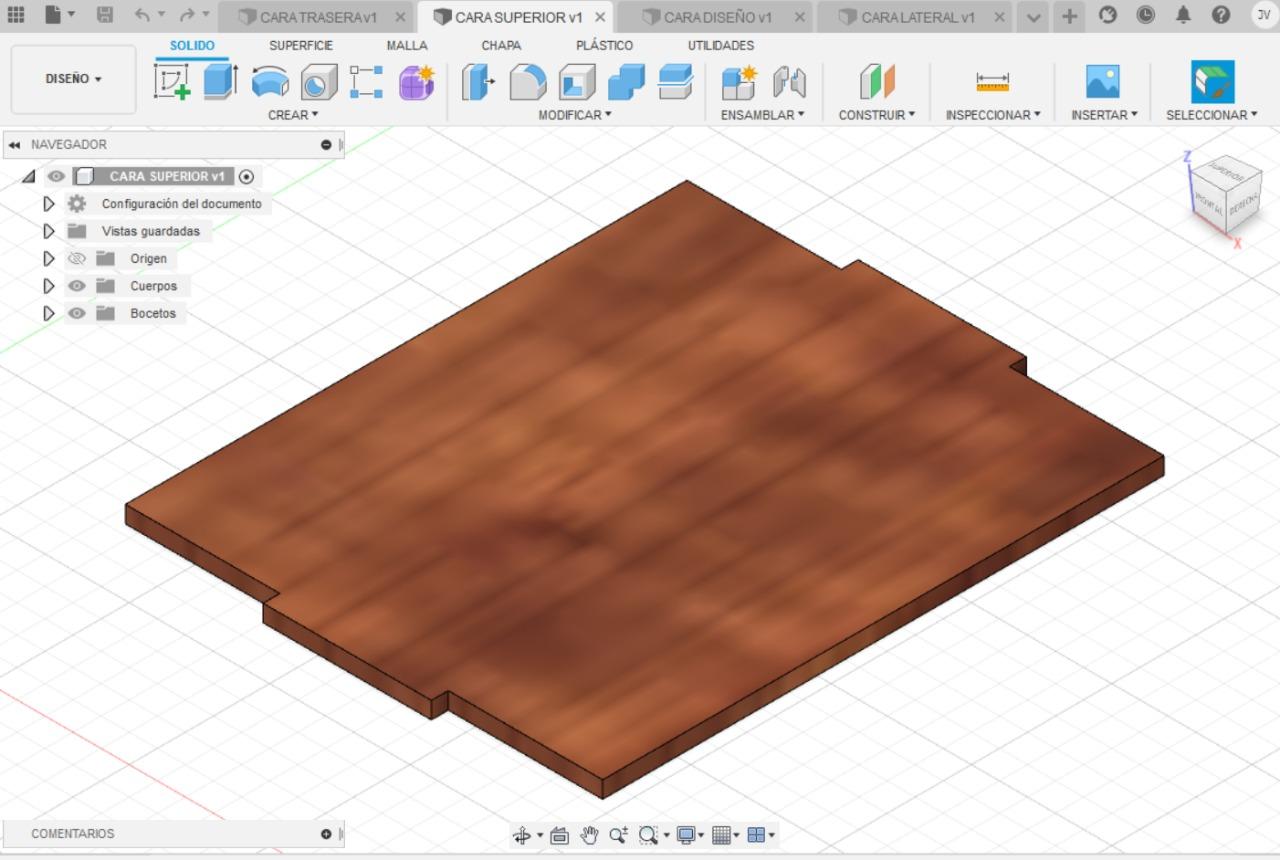Open the DISEÑO workspace dropdown
Screen dimensions: 1280x860
pyautogui.click(x=73, y=79)
